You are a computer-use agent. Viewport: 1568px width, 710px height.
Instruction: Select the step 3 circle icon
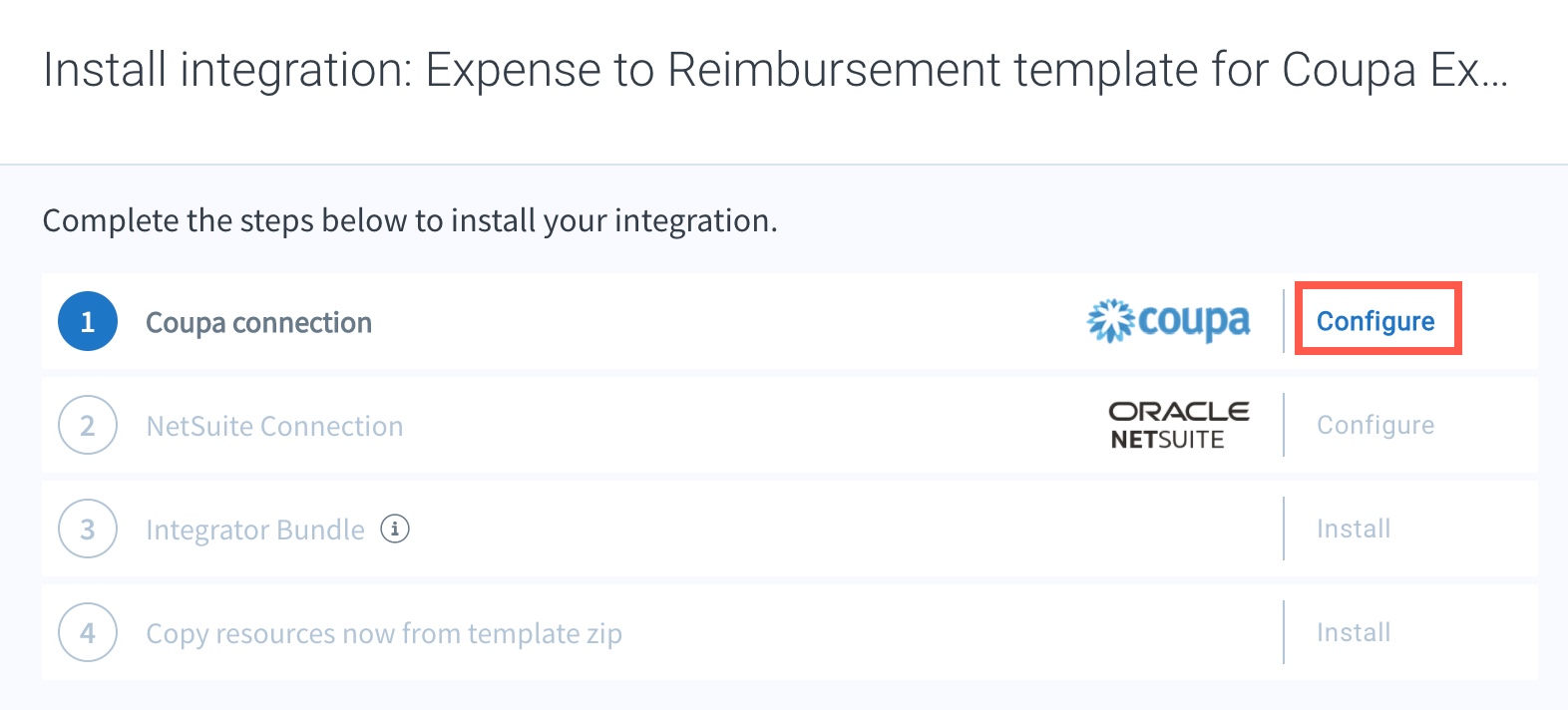pos(88,529)
